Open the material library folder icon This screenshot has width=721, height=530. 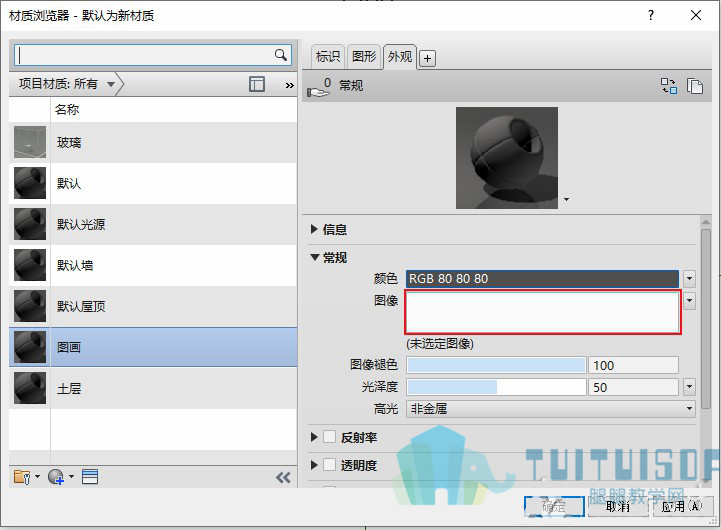pyautogui.click(x=22, y=477)
